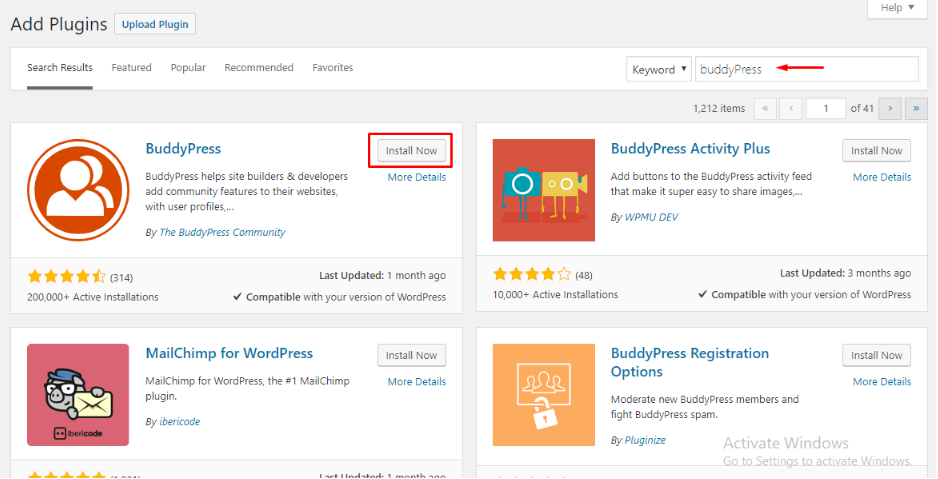Click the MailChimp for WordPress plugin thumbnail

pyautogui.click(x=78, y=395)
